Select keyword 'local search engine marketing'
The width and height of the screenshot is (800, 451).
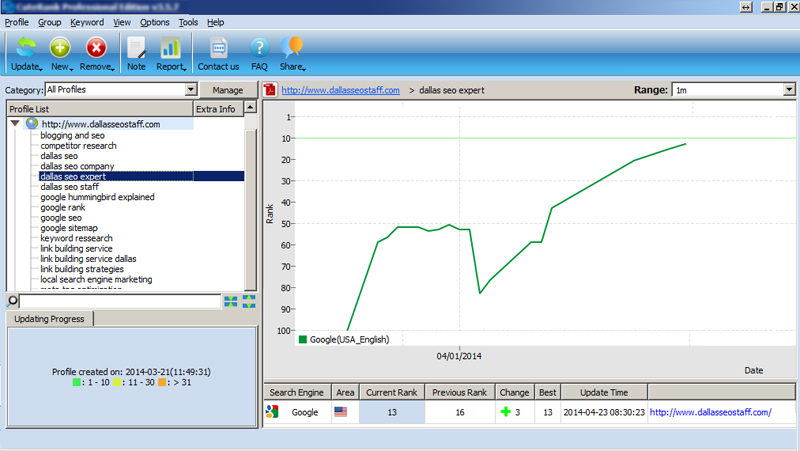[96, 279]
